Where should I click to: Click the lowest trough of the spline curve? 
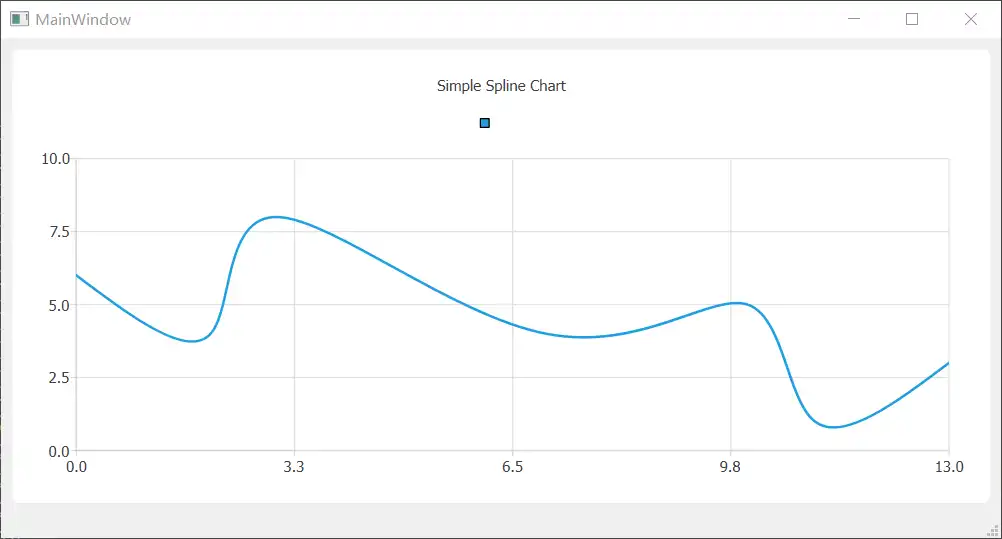click(833, 427)
